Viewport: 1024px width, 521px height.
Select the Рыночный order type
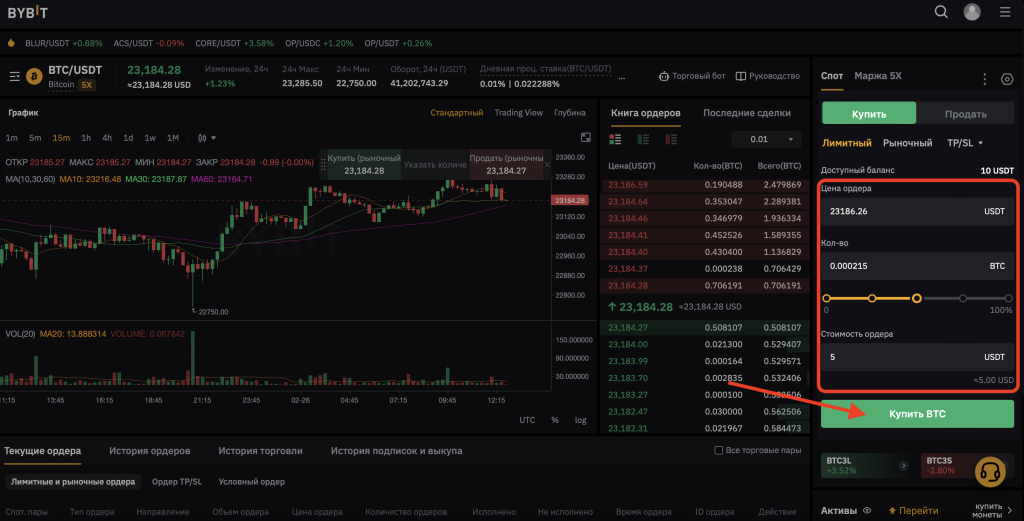click(908, 143)
